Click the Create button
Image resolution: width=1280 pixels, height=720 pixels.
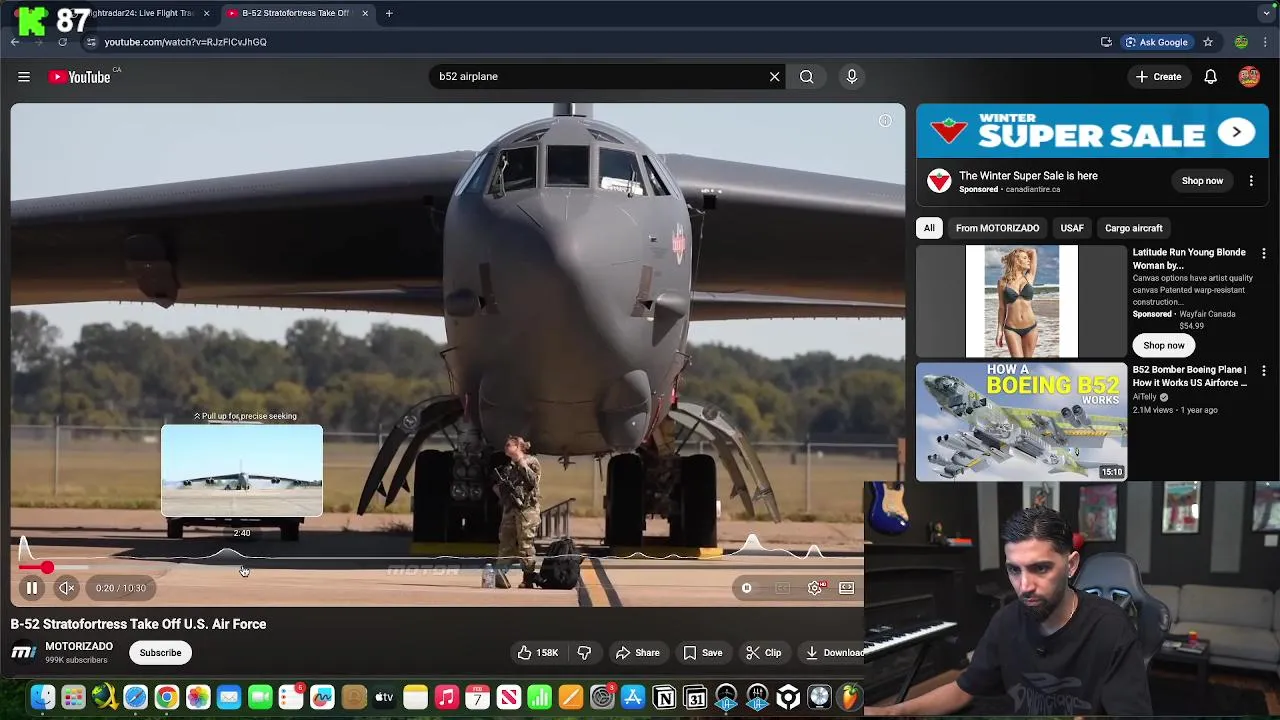tap(1159, 77)
